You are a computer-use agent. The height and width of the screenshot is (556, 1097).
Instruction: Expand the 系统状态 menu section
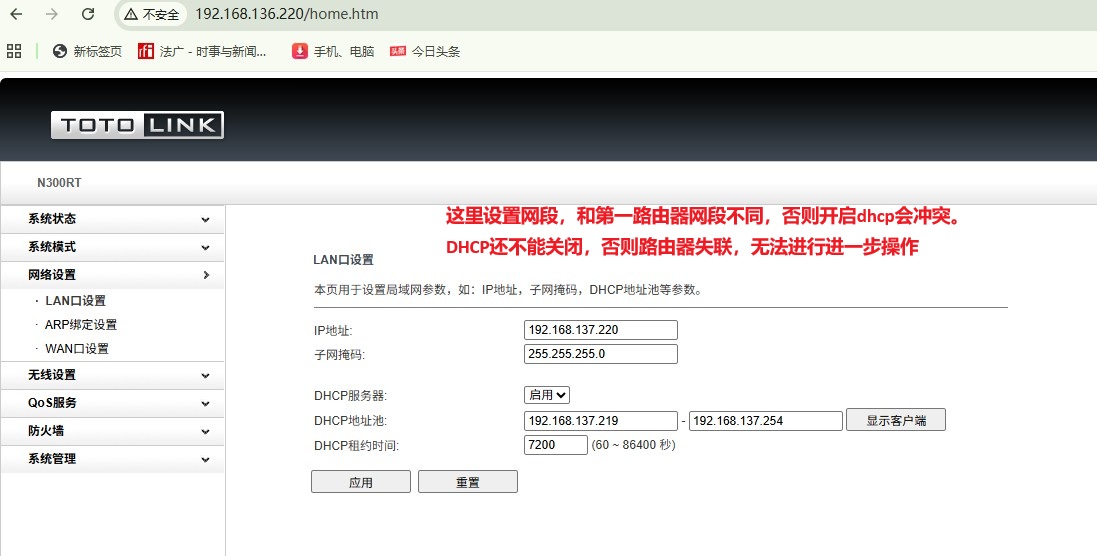pyautogui.click(x=112, y=219)
